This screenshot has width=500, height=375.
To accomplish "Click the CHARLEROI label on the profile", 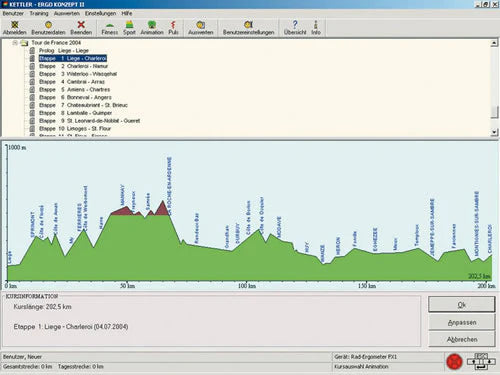I will pos(490,239).
